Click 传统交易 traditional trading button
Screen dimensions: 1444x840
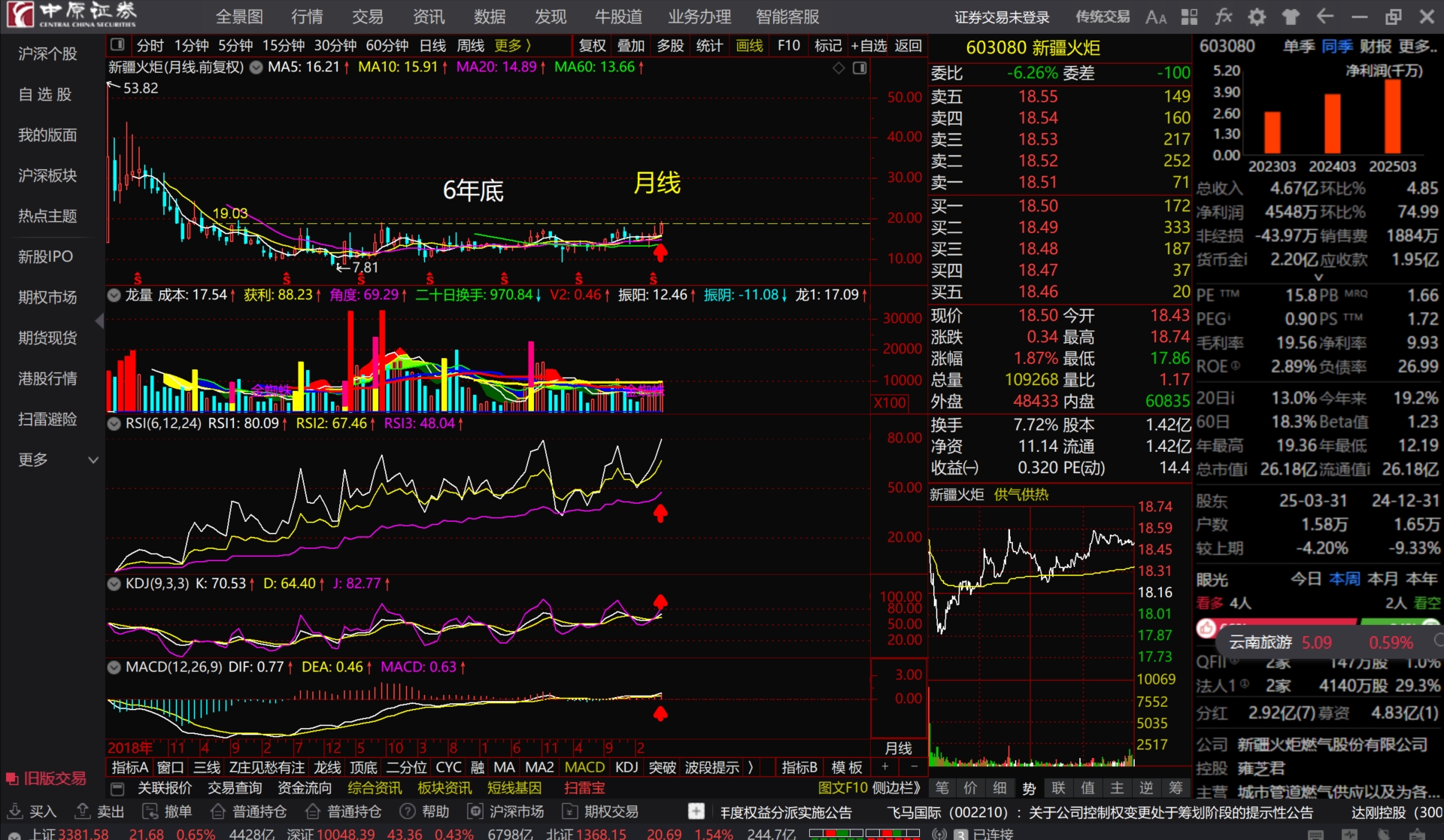pyautogui.click(x=1103, y=17)
